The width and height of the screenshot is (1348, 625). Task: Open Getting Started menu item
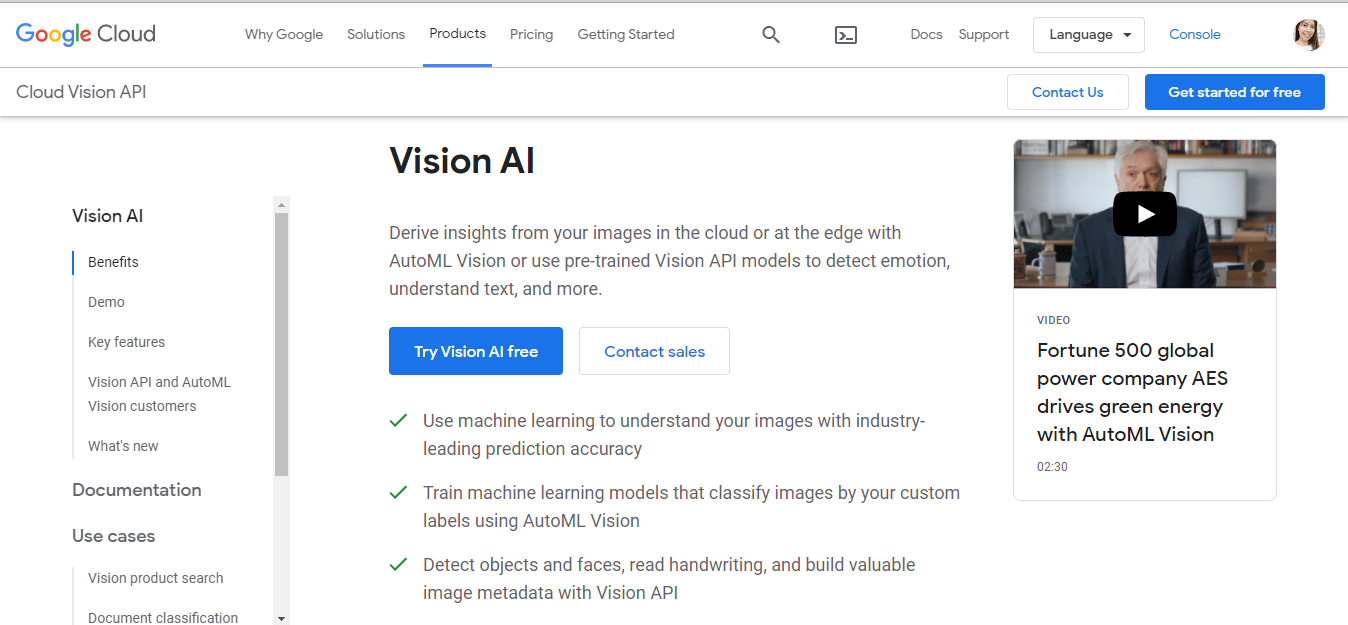click(626, 34)
